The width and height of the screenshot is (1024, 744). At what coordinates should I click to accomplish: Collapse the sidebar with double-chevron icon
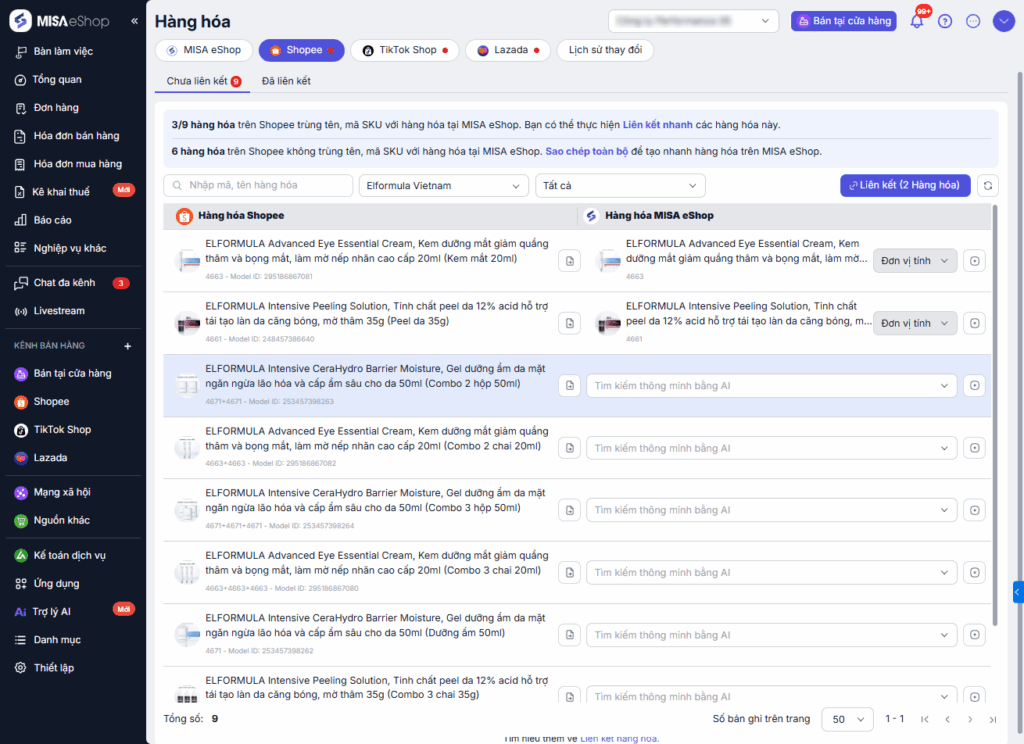(x=134, y=21)
